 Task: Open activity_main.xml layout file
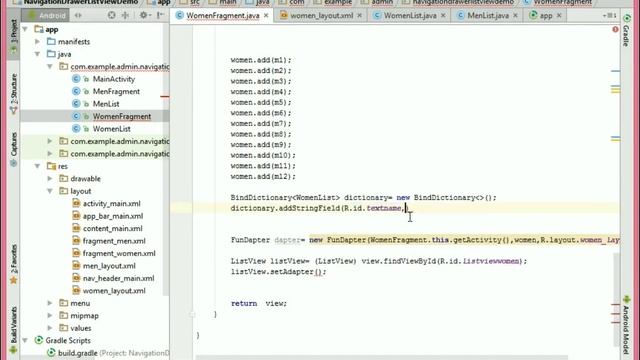(x=111, y=204)
